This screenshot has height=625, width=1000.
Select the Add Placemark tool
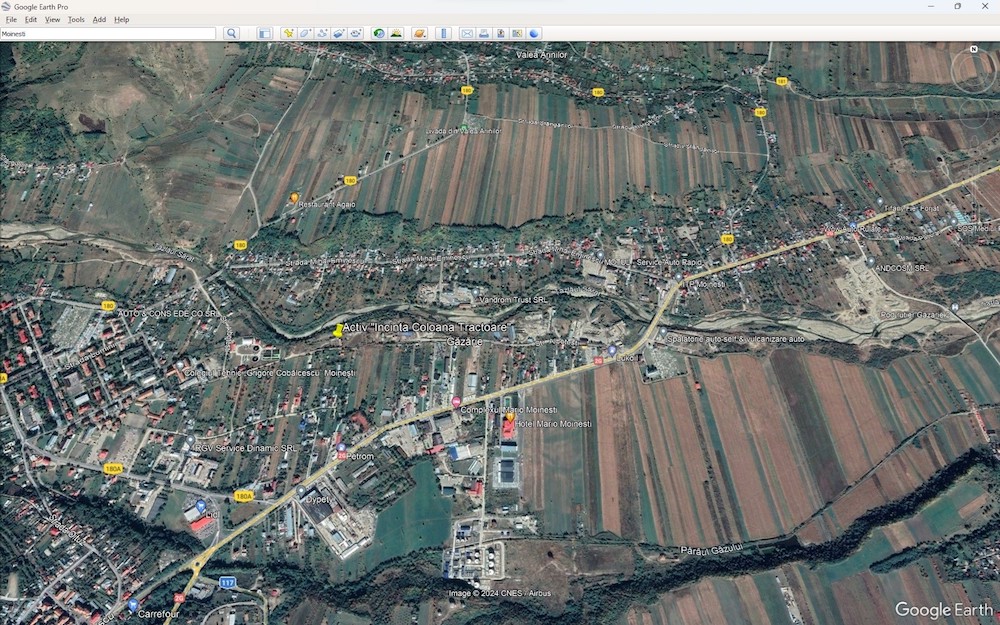(x=289, y=33)
